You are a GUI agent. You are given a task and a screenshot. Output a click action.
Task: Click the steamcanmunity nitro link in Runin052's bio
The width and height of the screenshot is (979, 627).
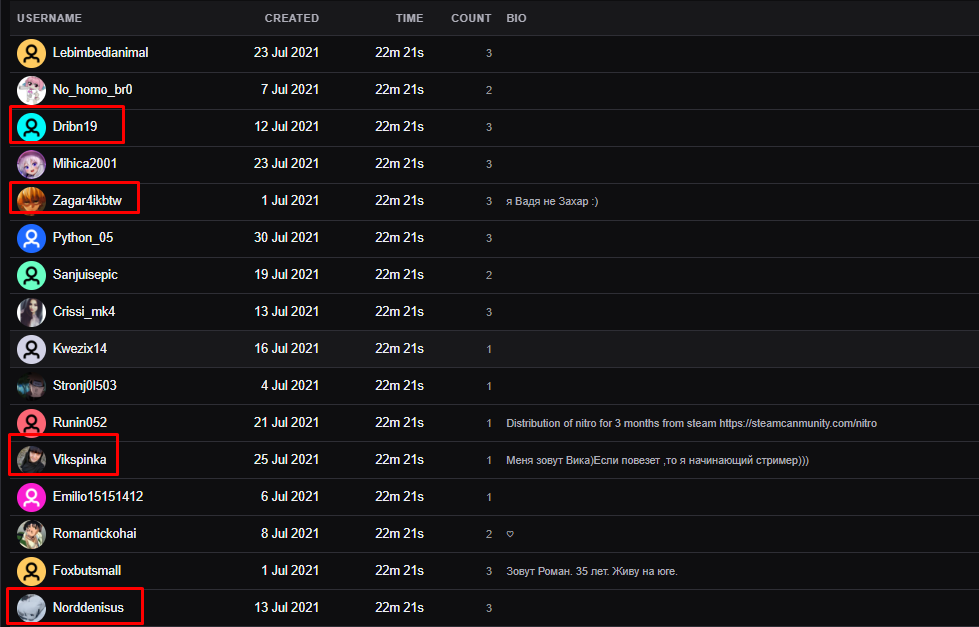coord(798,423)
